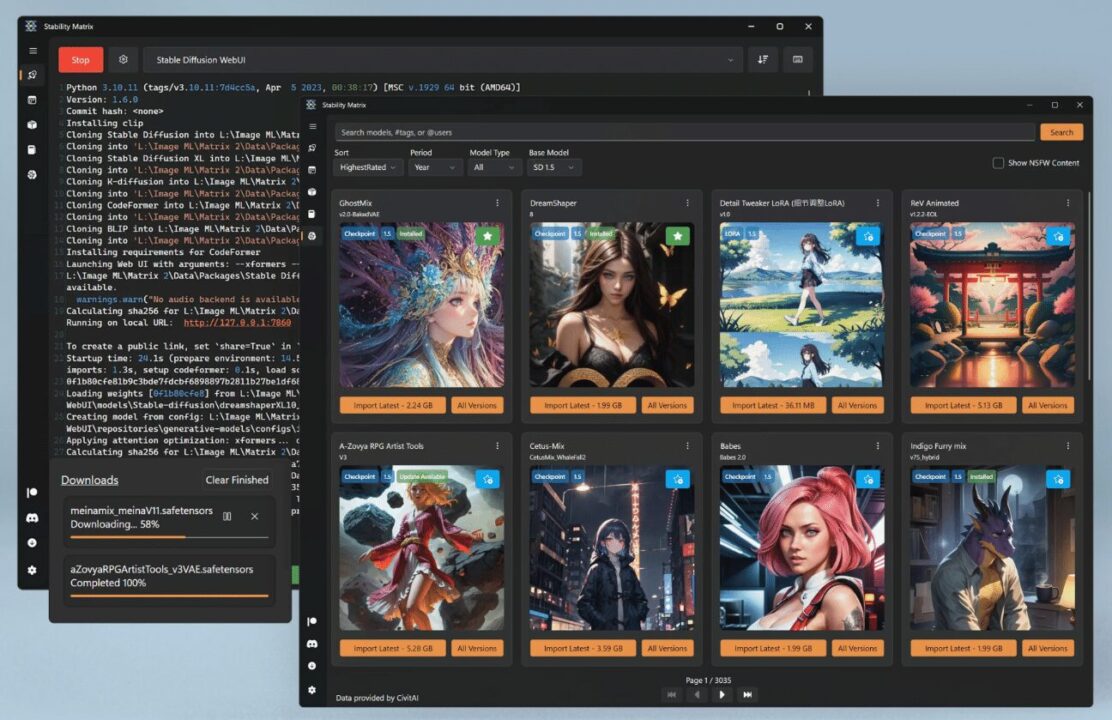Toggle auto-scroll icon in back window toolbar

[763, 60]
